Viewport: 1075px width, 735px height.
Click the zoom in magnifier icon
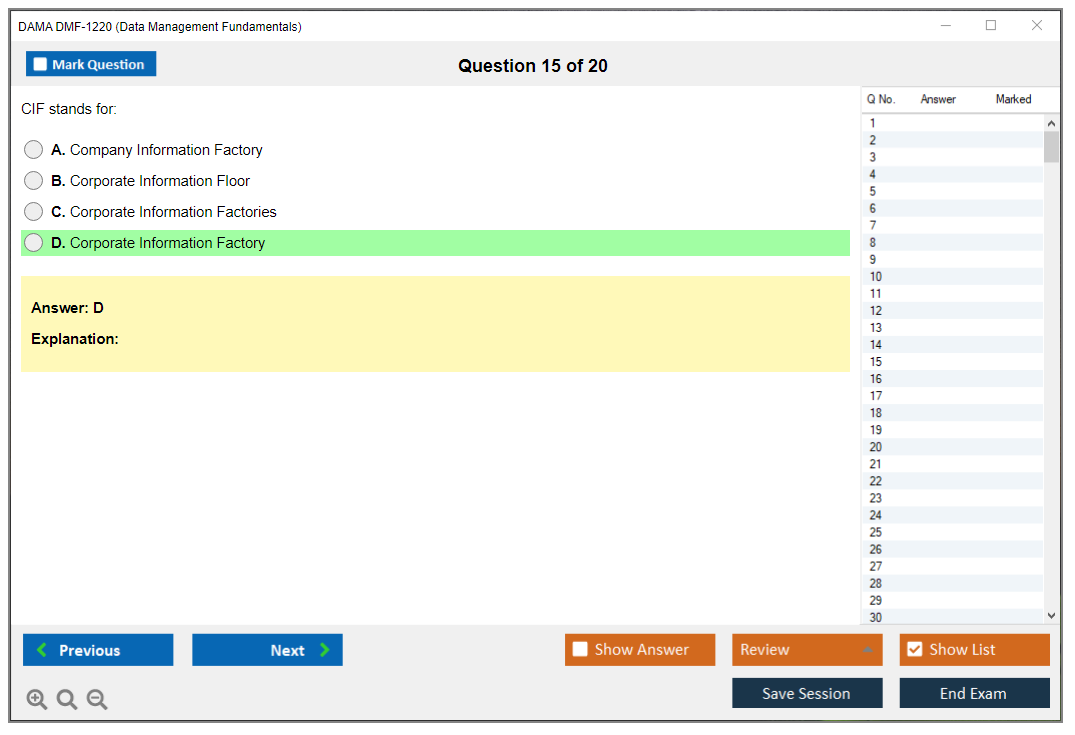coord(37,700)
